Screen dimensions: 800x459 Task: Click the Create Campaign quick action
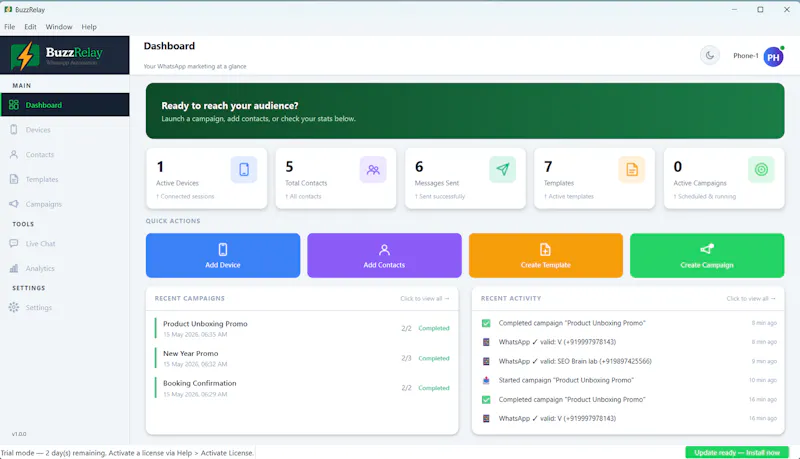707,256
